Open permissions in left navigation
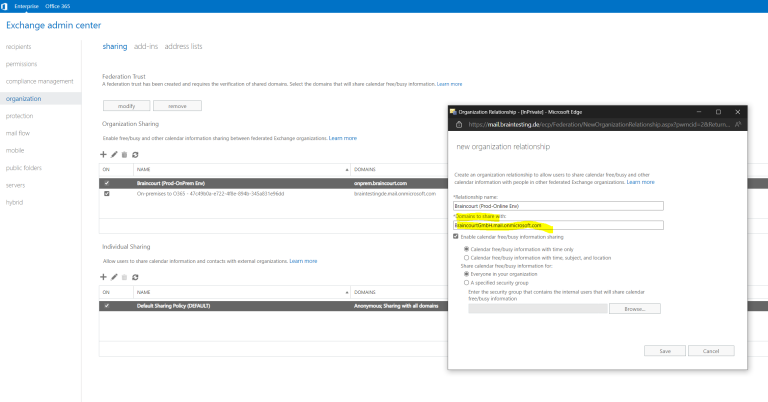The image size is (768, 402). 22,64
